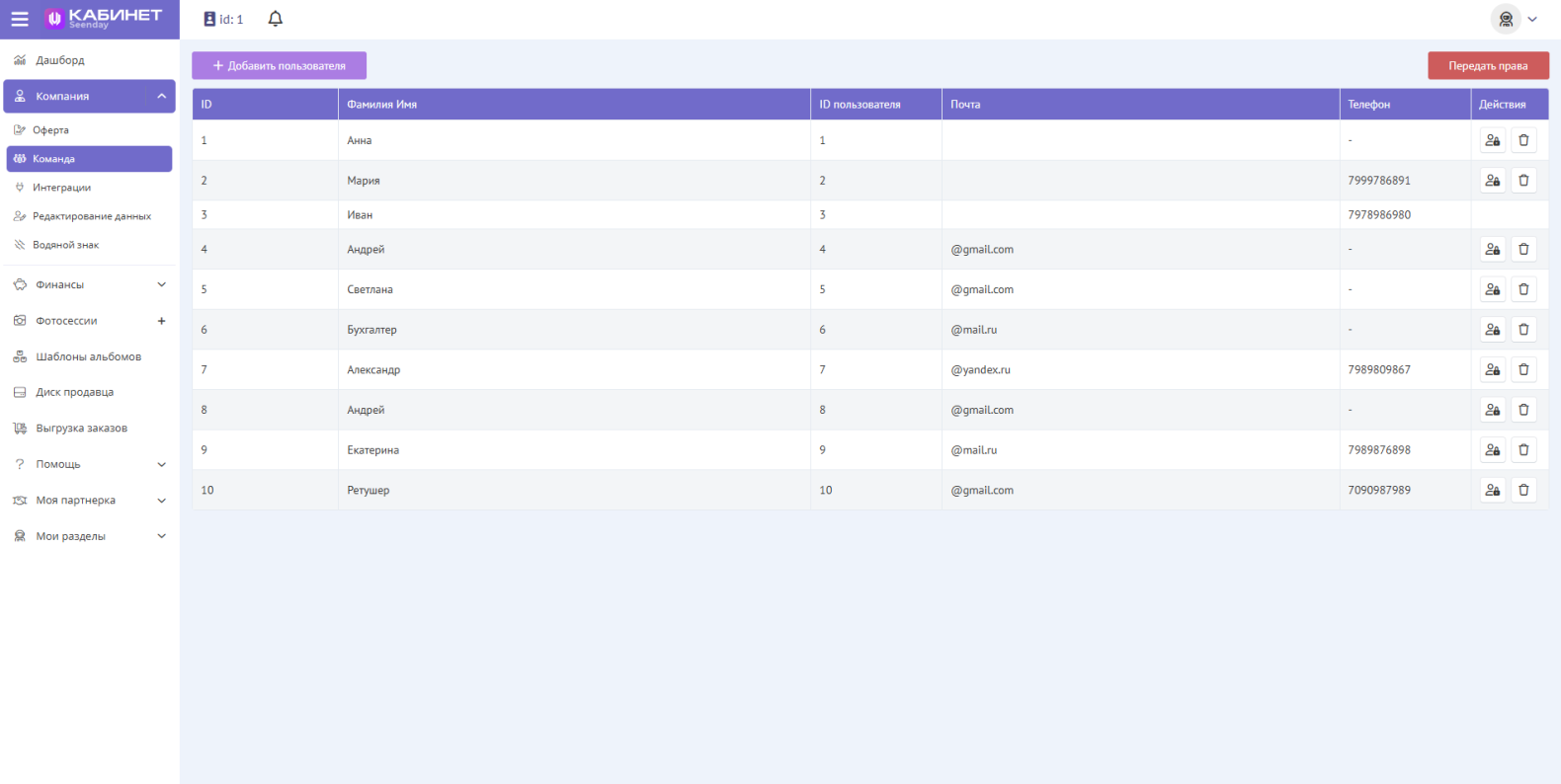Open the notifications bell
Viewport: 1561px width, 784px height.
click(x=276, y=19)
